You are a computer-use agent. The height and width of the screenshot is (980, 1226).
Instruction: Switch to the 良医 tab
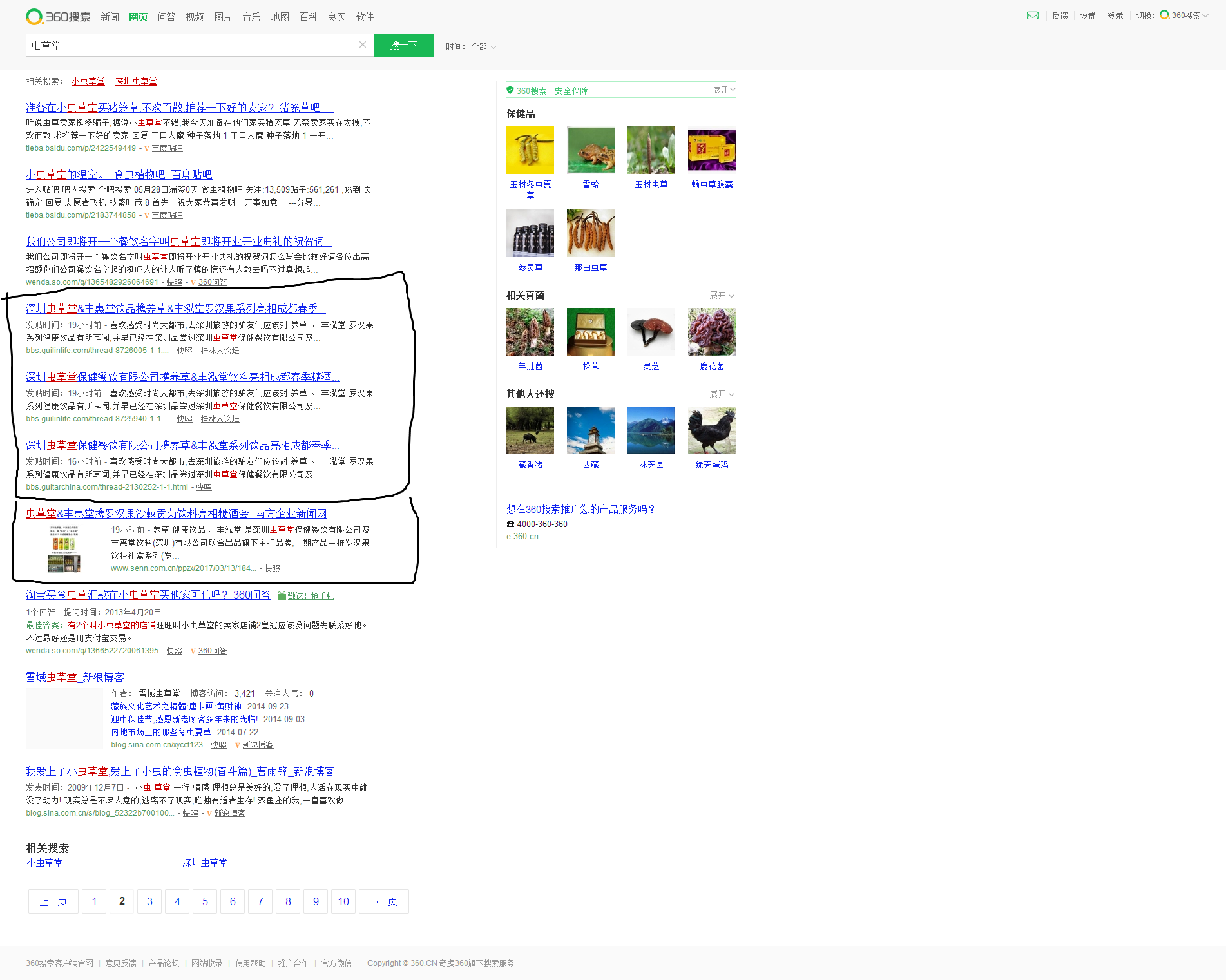click(336, 17)
